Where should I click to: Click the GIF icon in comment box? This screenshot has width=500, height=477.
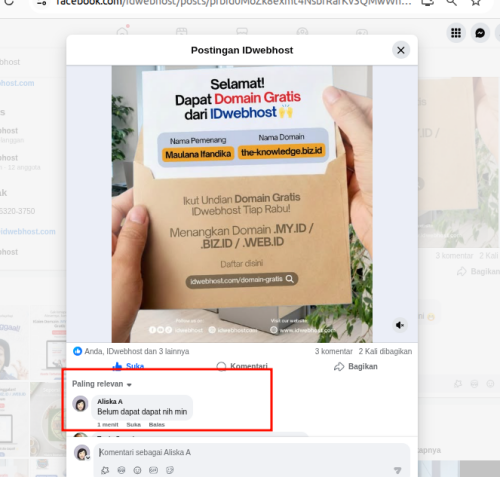(153, 470)
